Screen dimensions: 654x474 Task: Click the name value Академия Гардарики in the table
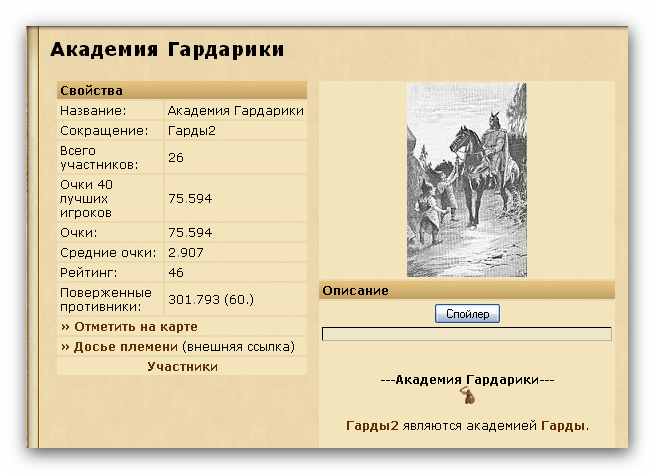[236, 111]
